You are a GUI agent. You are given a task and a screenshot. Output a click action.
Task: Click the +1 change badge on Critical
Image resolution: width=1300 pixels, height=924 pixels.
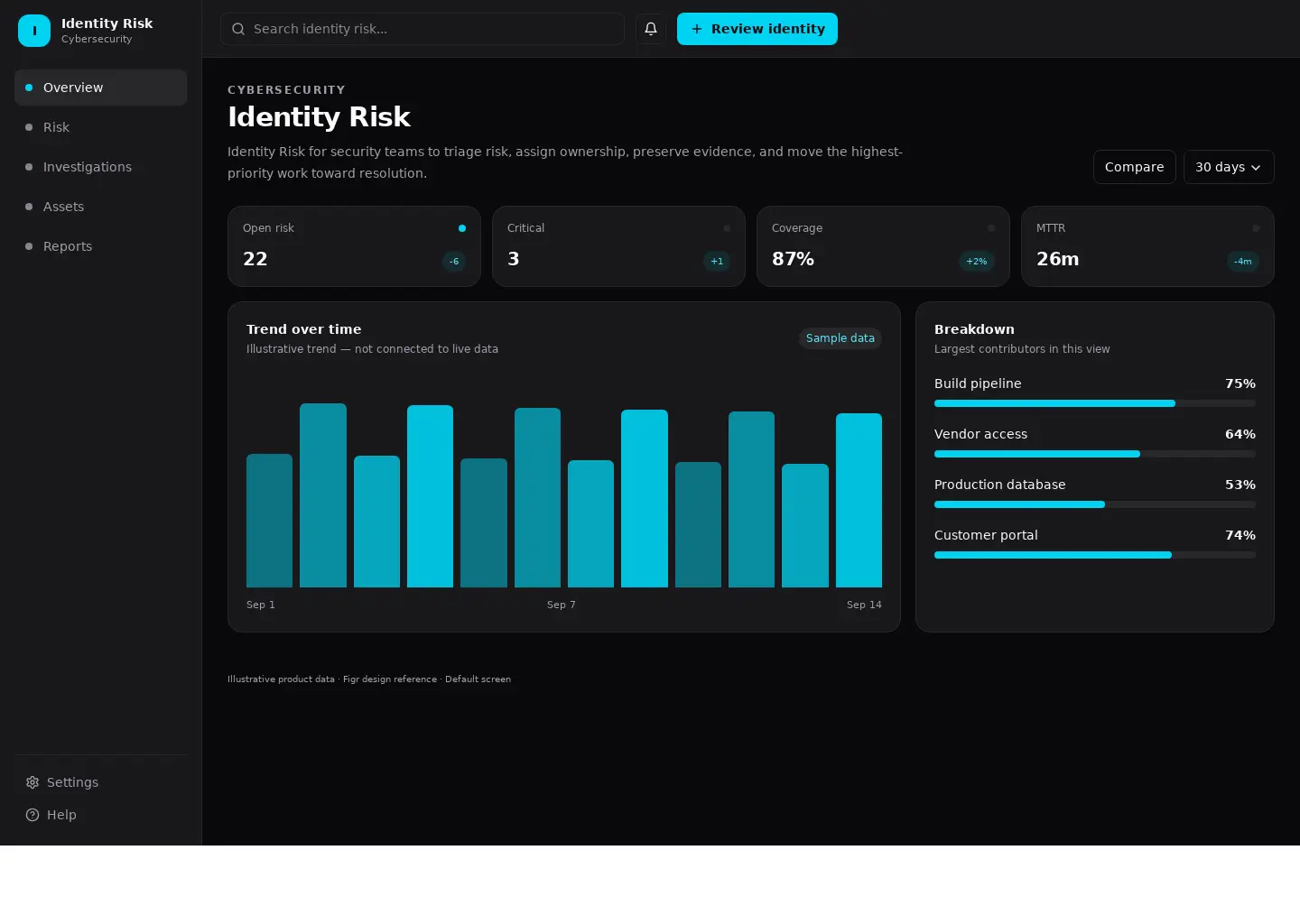pyautogui.click(x=717, y=262)
